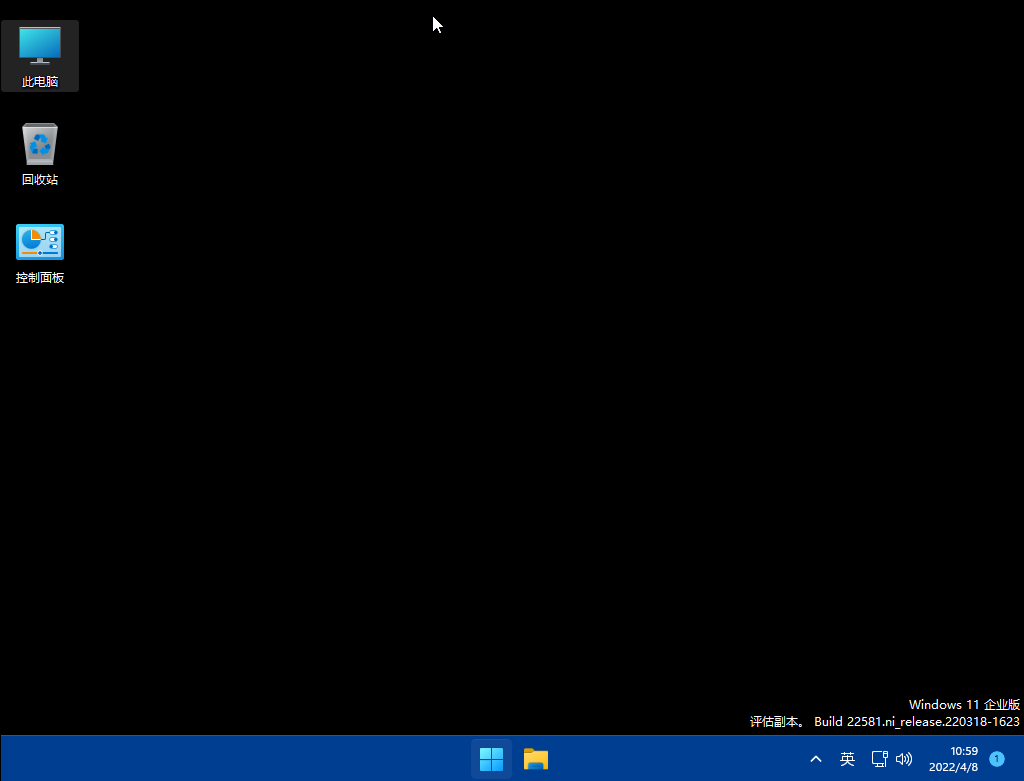This screenshot has width=1024, height=781.
Task: Click the 回收站 text label
Action: tap(40, 180)
